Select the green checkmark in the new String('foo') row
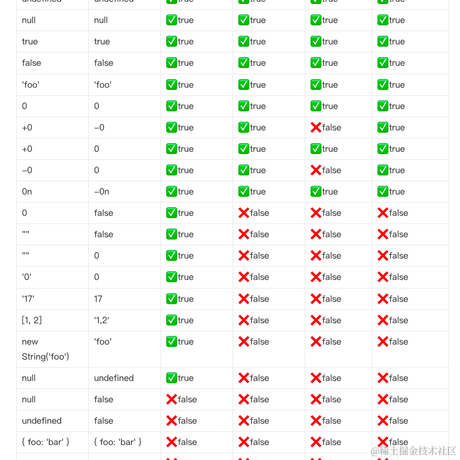 point(171,341)
